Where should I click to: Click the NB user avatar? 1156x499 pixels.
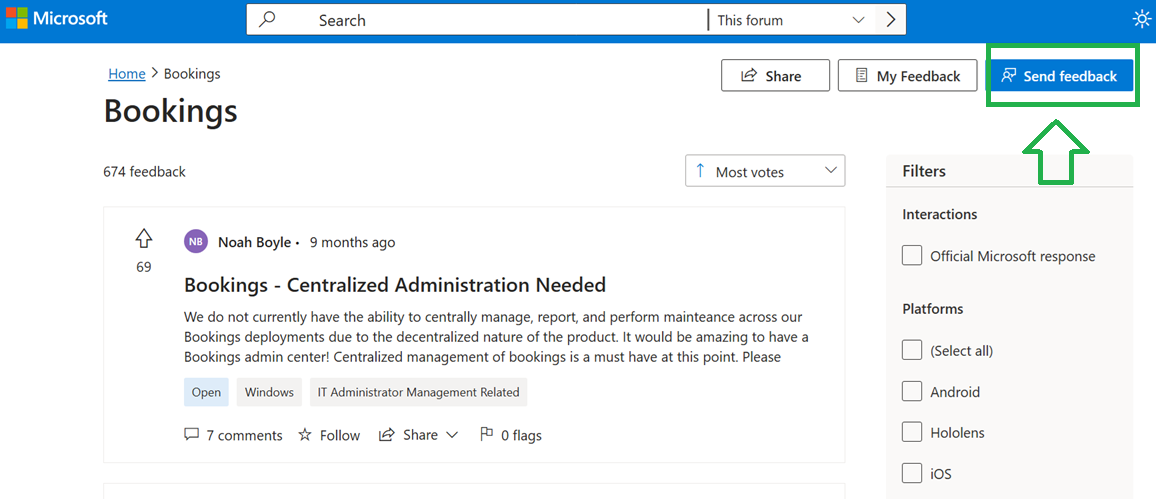coord(195,242)
